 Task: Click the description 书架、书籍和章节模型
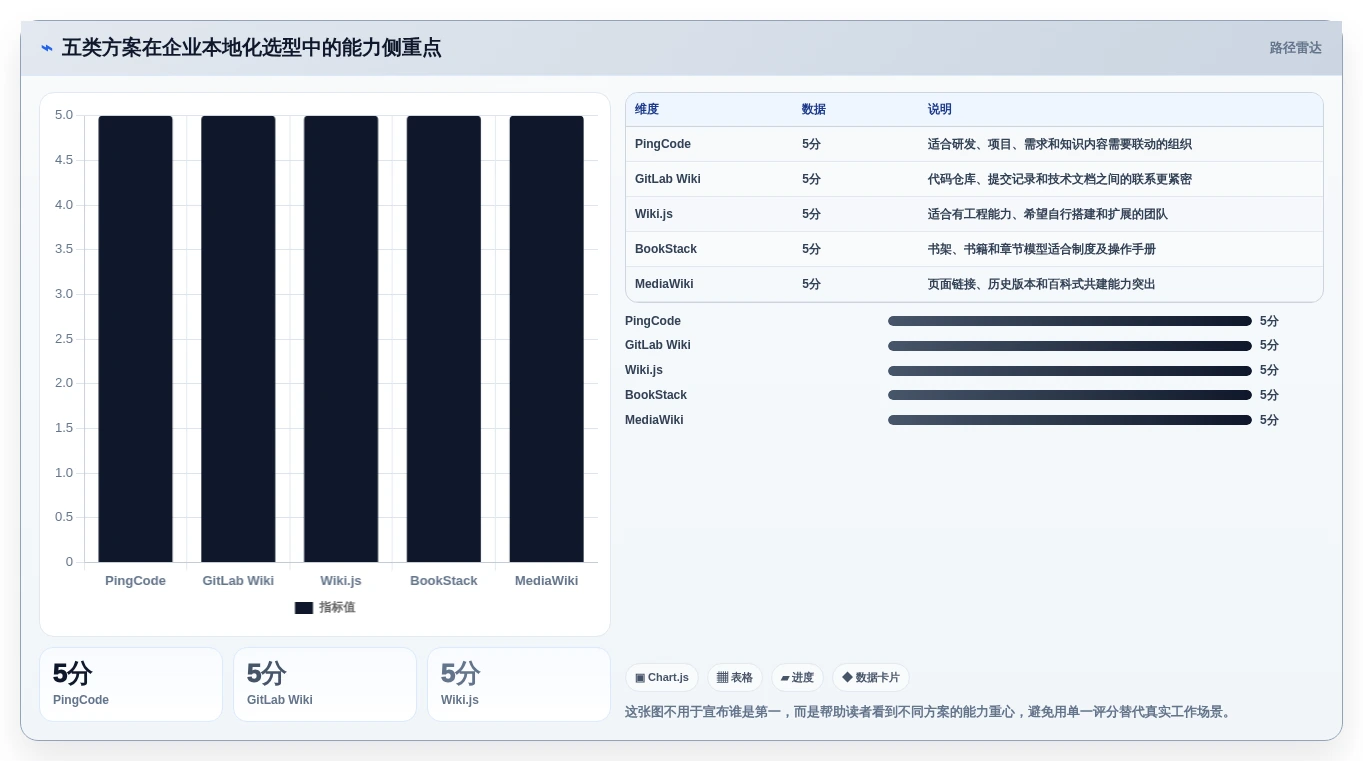coord(1042,249)
